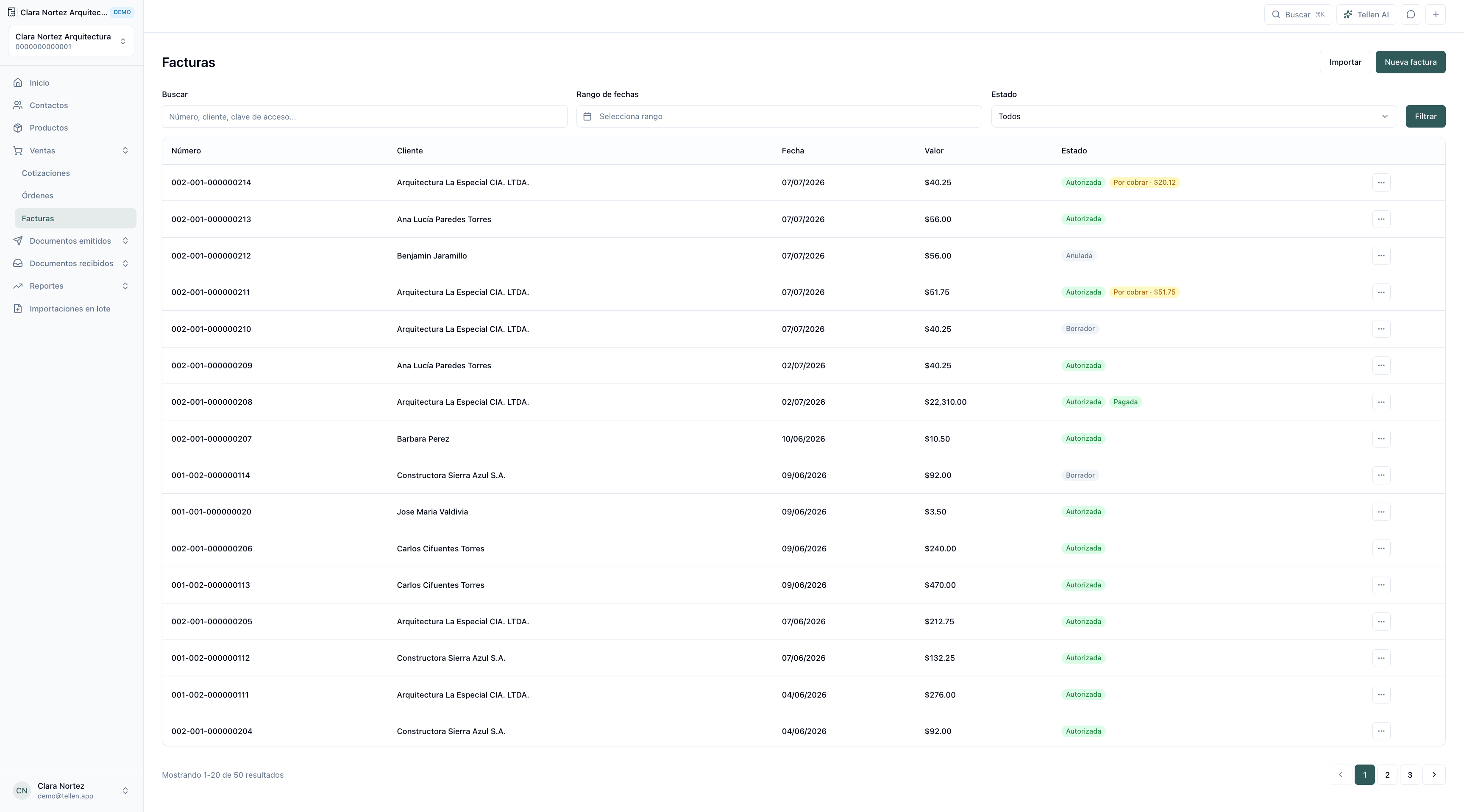Image resolution: width=1464 pixels, height=812 pixels.
Task: Open actions menu for invoice 002-001-000000205
Action: [1381, 622]
